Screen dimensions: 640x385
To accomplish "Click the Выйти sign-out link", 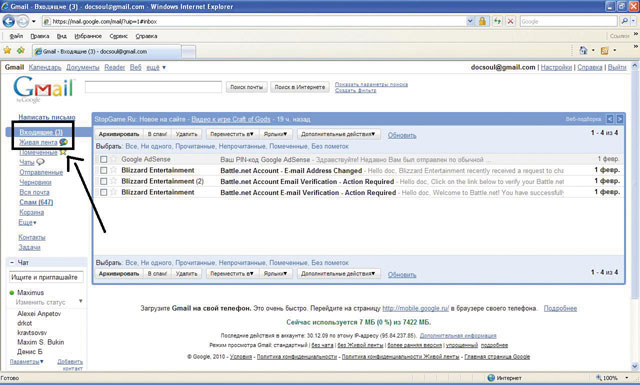I will 617,67.
